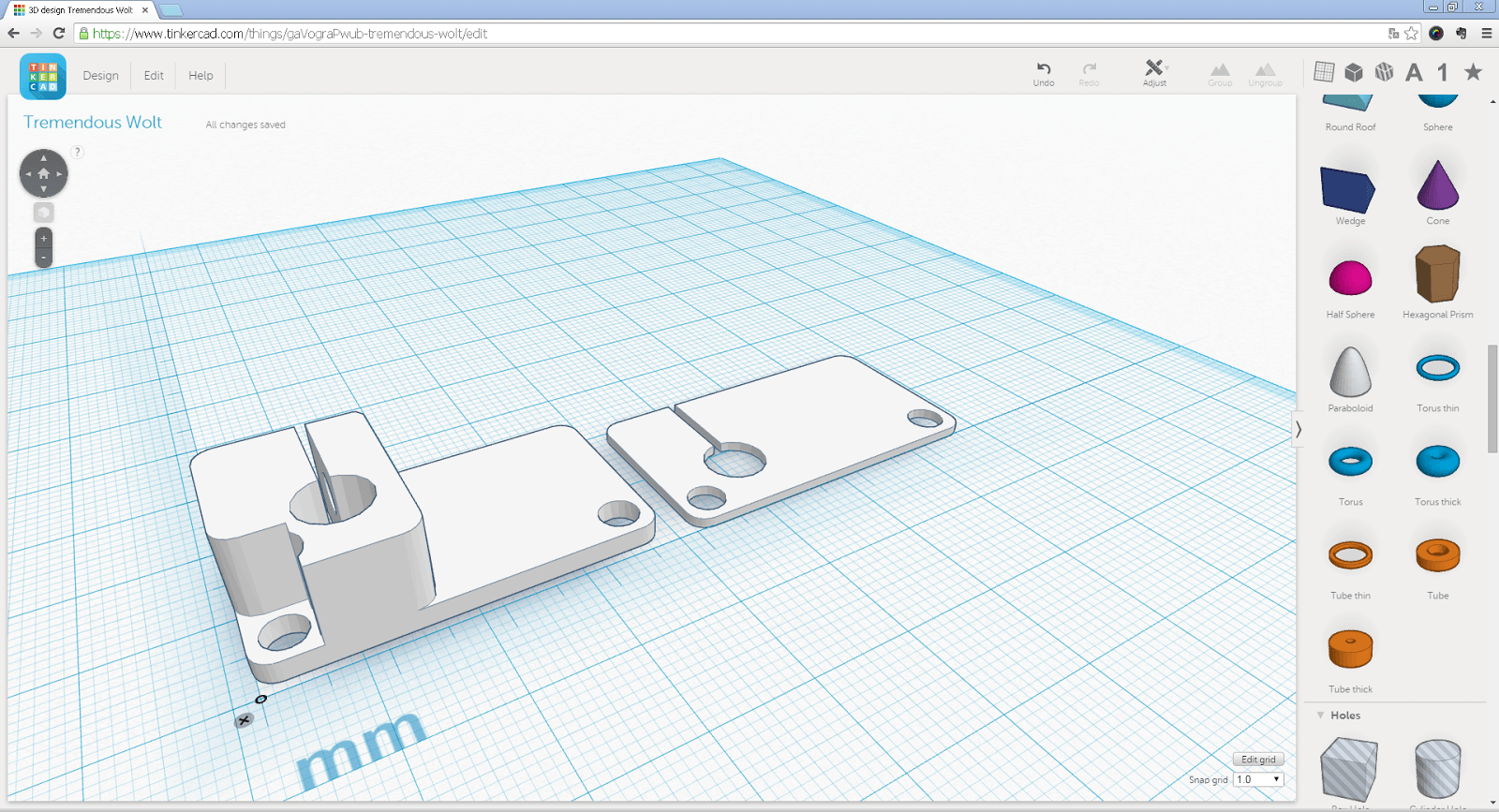Zoom in with the plus button

tap(43, 238)
